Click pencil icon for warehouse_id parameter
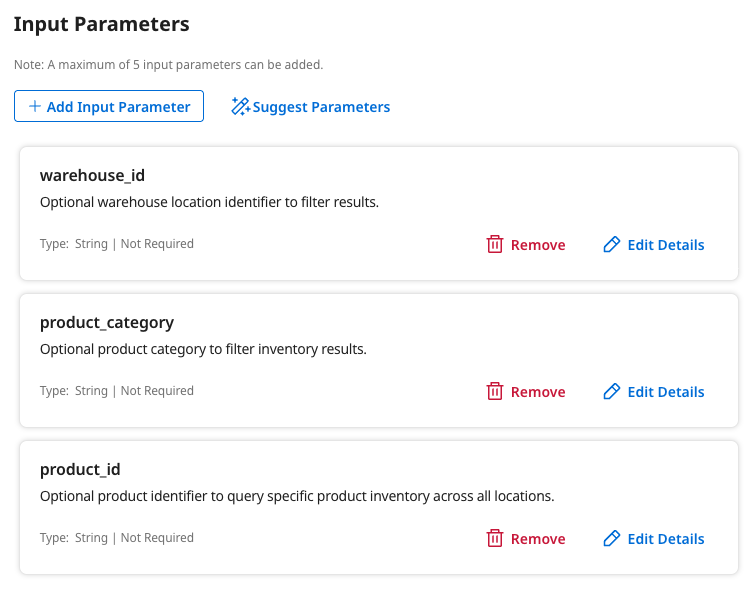 (x=612, y=245)
